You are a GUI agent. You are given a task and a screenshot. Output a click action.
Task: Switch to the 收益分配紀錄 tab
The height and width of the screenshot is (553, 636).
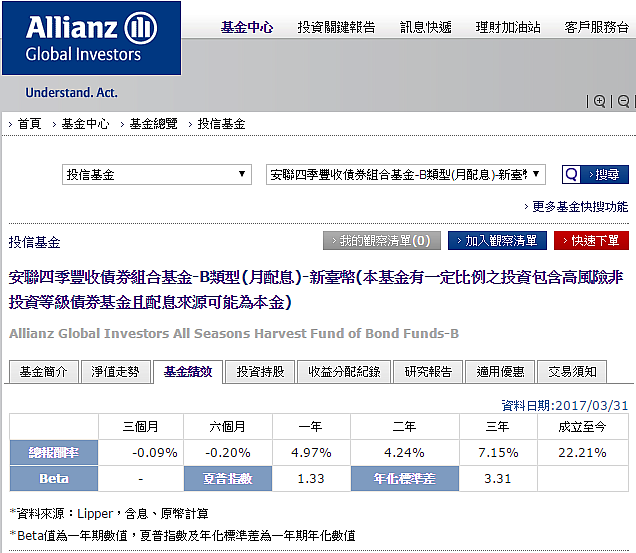point(344,371)
